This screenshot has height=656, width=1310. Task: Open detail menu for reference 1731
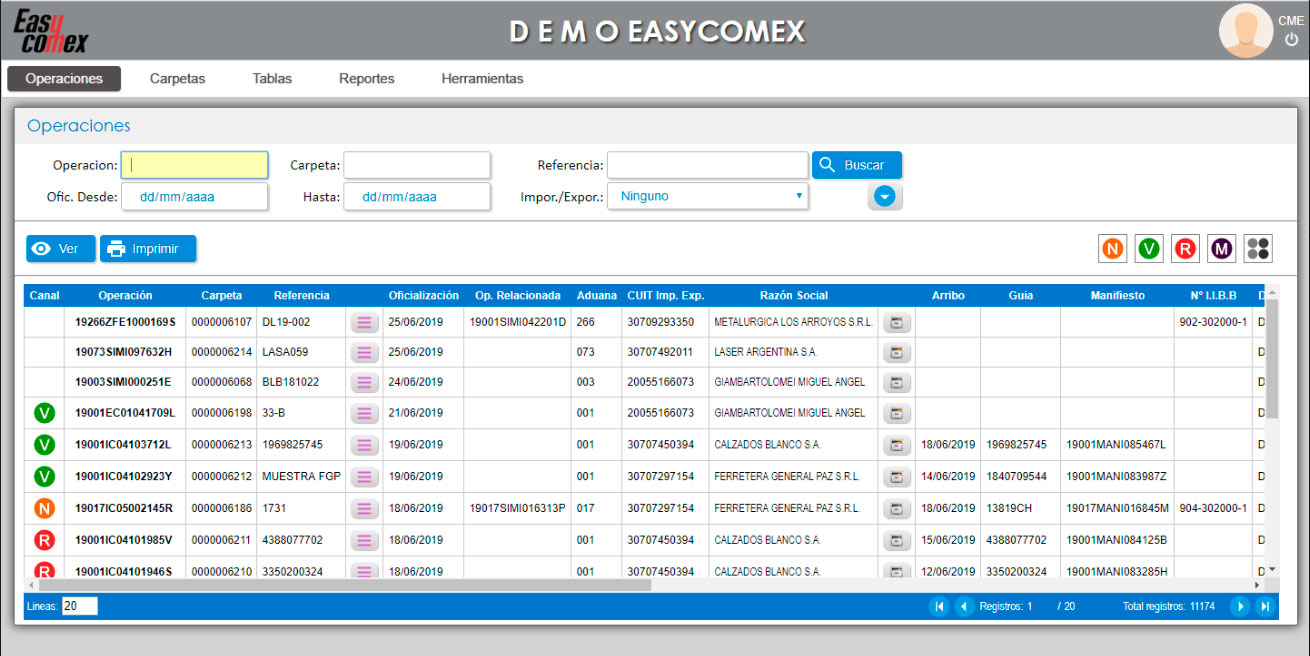[x=364, y=509]
